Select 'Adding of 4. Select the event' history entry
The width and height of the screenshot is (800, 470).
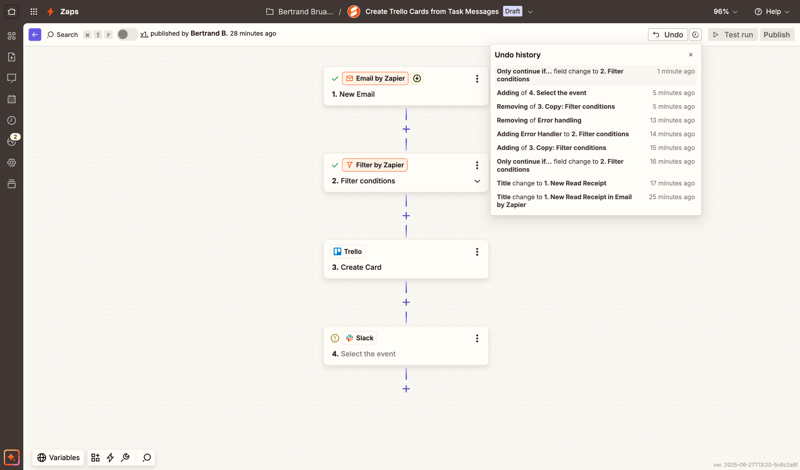tap(595, 93)
